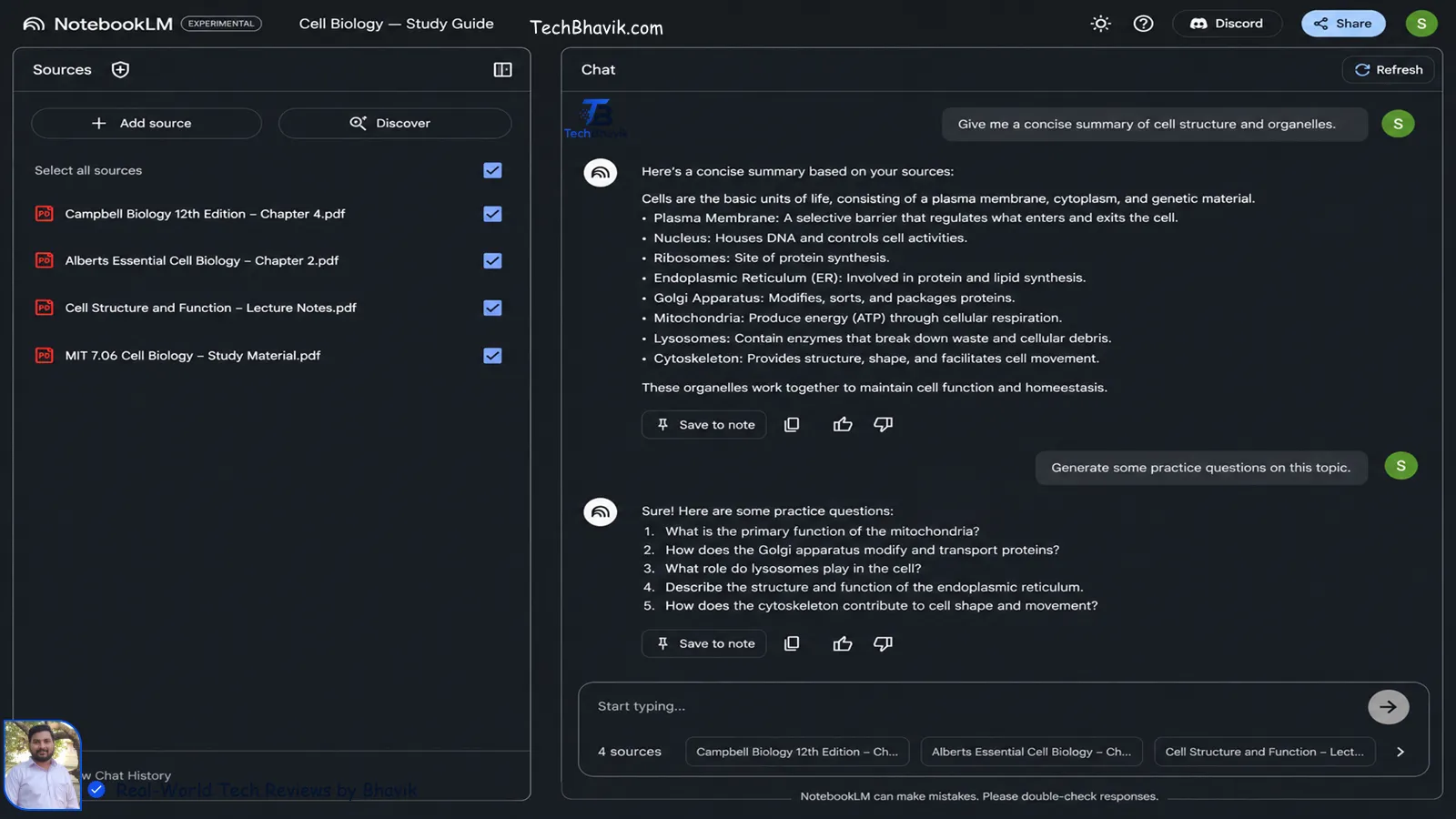Click the Add source button
Image resolution: width=1456 pixels, height=819 pixels.
click(147, 123)
